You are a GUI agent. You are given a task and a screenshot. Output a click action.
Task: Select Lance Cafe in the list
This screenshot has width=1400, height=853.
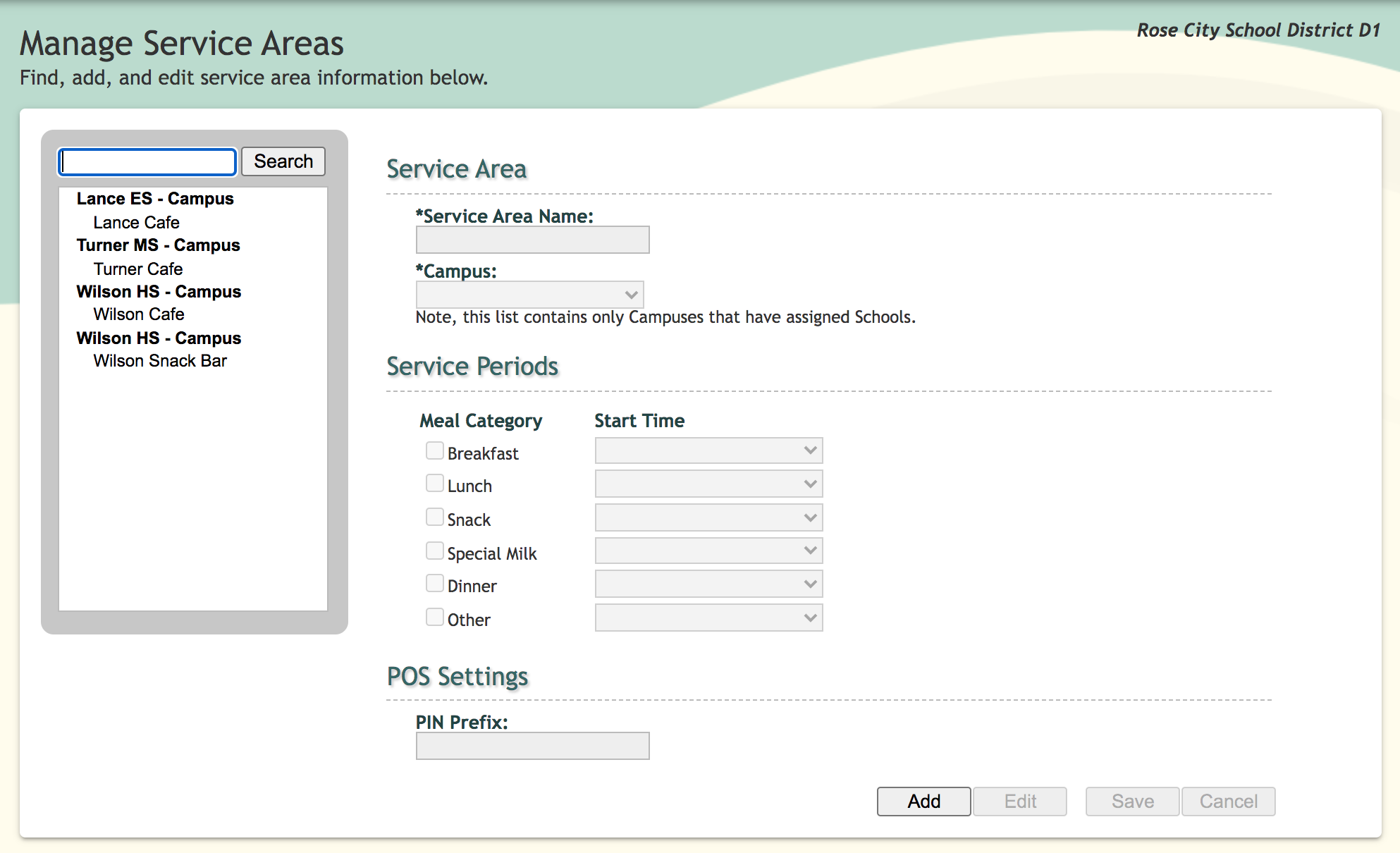pos(136,223)
